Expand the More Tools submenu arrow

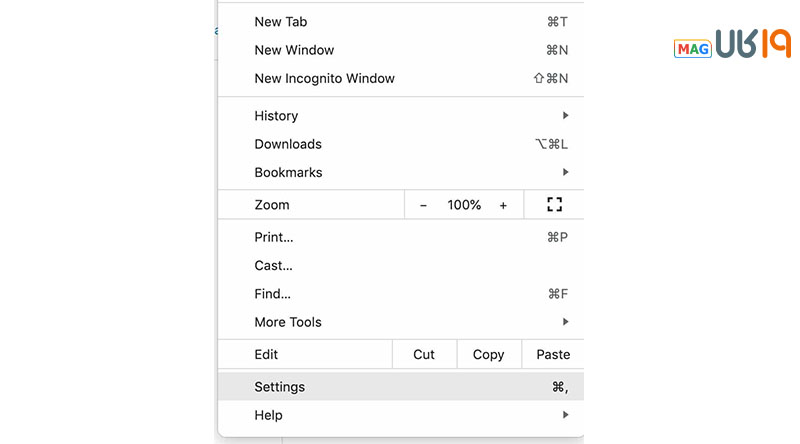click(x=565, y=322)
